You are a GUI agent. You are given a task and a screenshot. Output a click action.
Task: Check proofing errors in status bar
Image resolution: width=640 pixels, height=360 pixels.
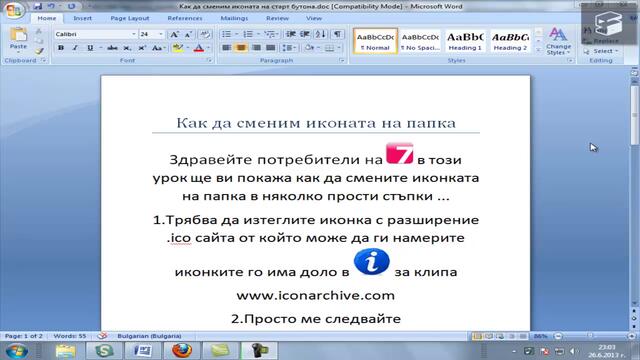102,336
